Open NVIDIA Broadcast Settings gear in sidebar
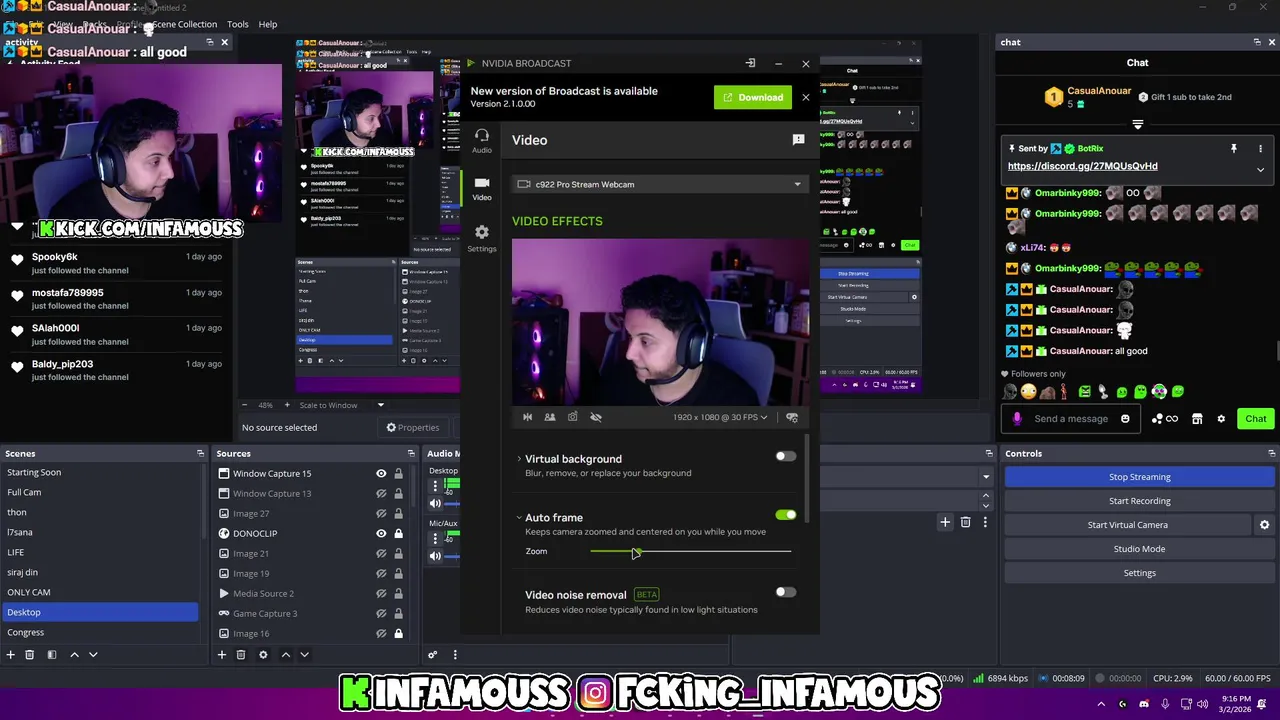 481,238
